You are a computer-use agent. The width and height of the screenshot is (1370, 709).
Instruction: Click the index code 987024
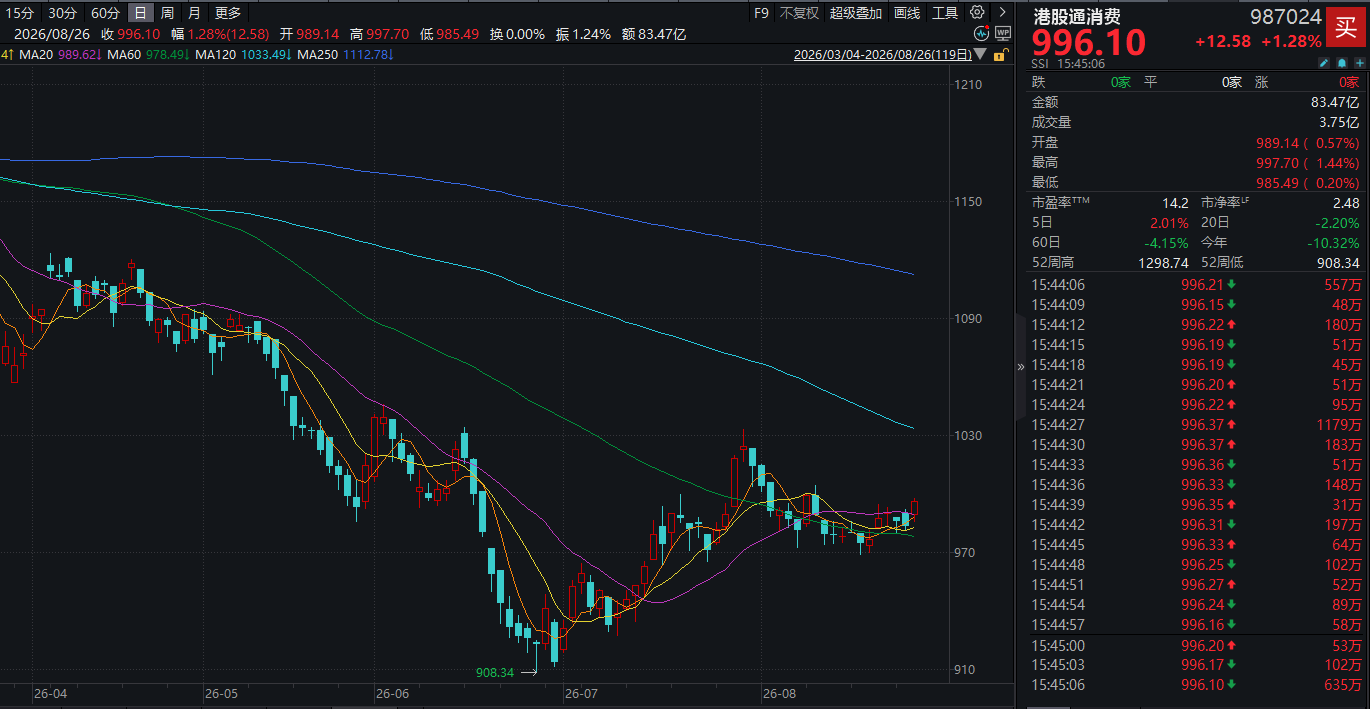coord(1286,17)
